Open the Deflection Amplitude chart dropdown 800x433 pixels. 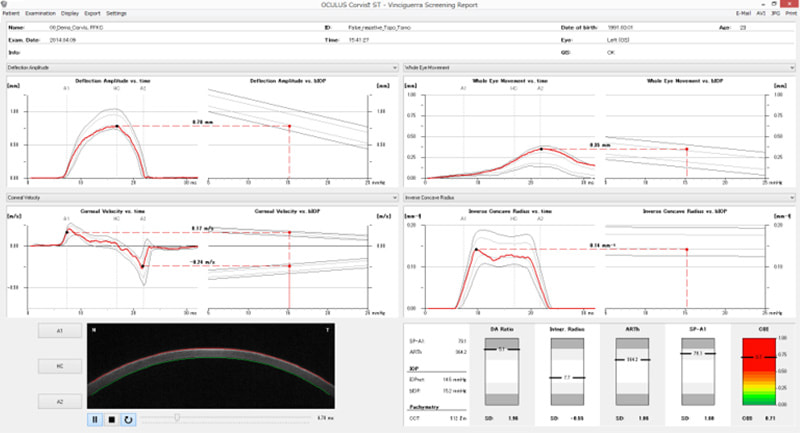(x=202, y=67)
